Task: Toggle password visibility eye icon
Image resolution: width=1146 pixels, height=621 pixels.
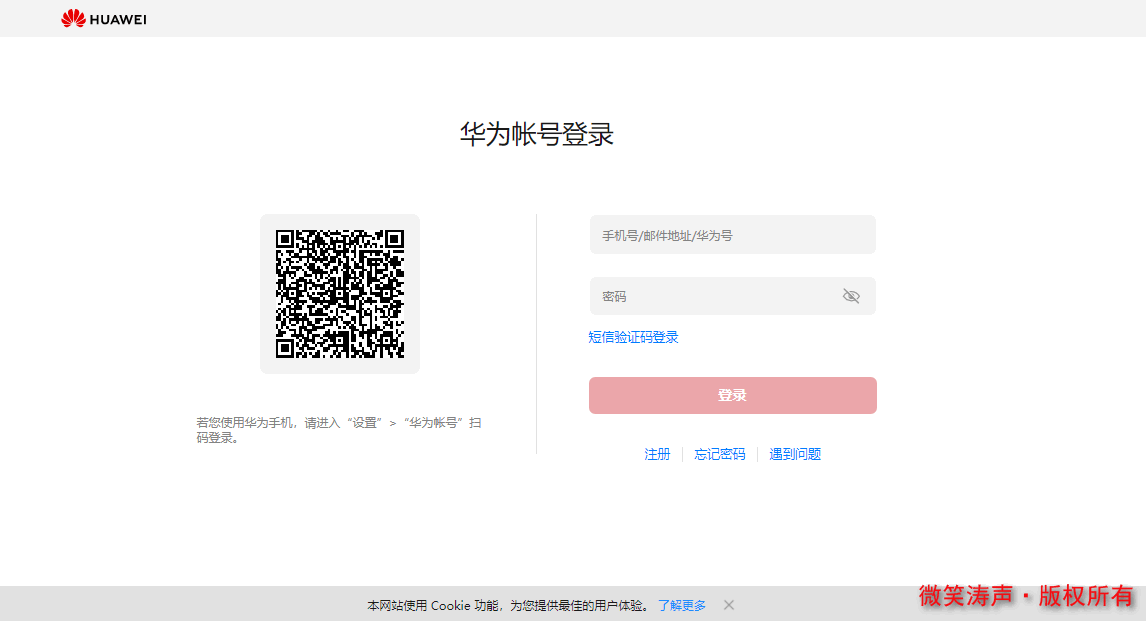Action: point(851,296)
